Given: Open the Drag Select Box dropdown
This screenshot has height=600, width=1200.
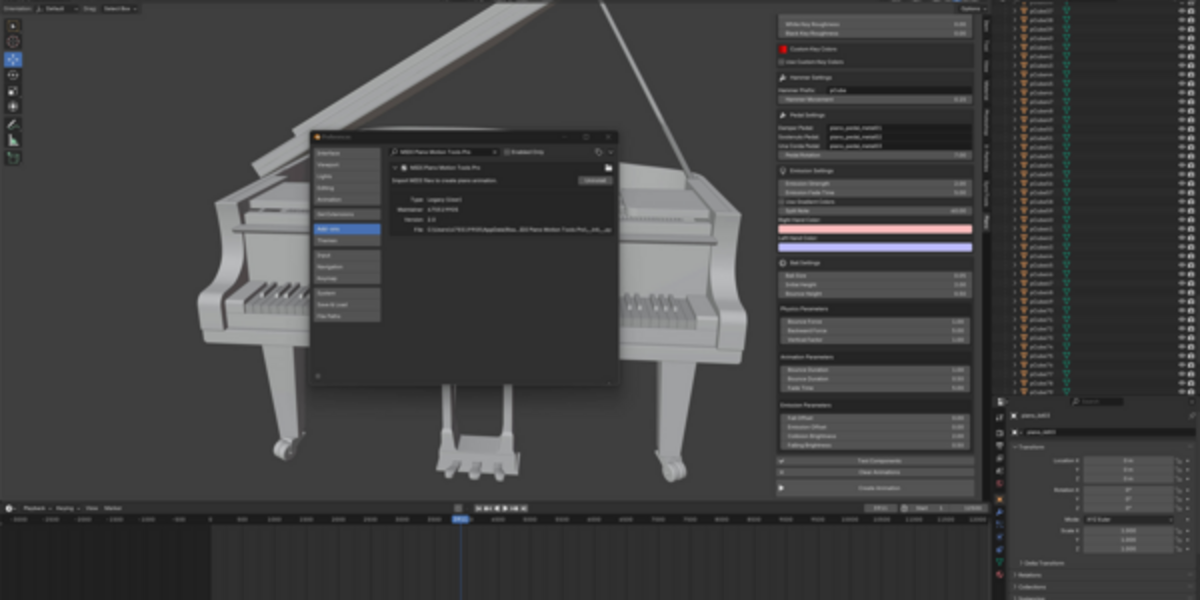Looking at the screenshot, I should [x=121, y=8].
